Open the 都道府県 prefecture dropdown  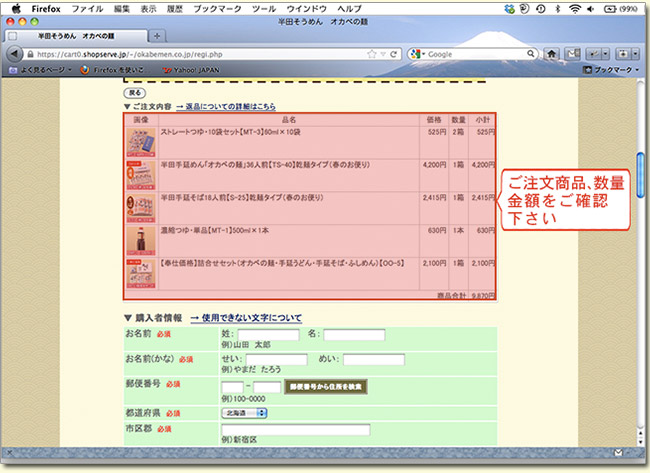click(x=244, y=412)
